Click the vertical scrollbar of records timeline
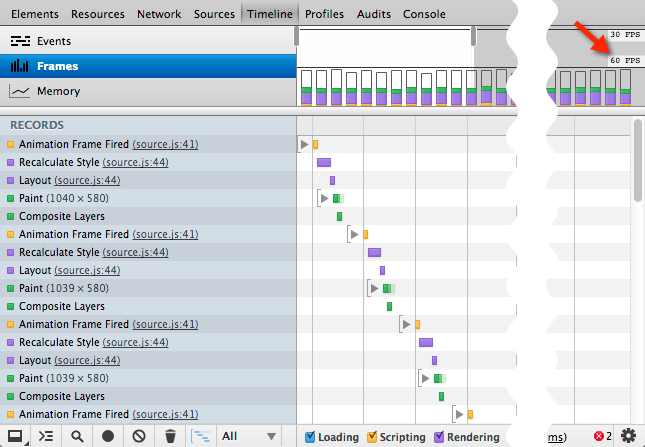Screen dimensions: 645x447 coord(638,160)
